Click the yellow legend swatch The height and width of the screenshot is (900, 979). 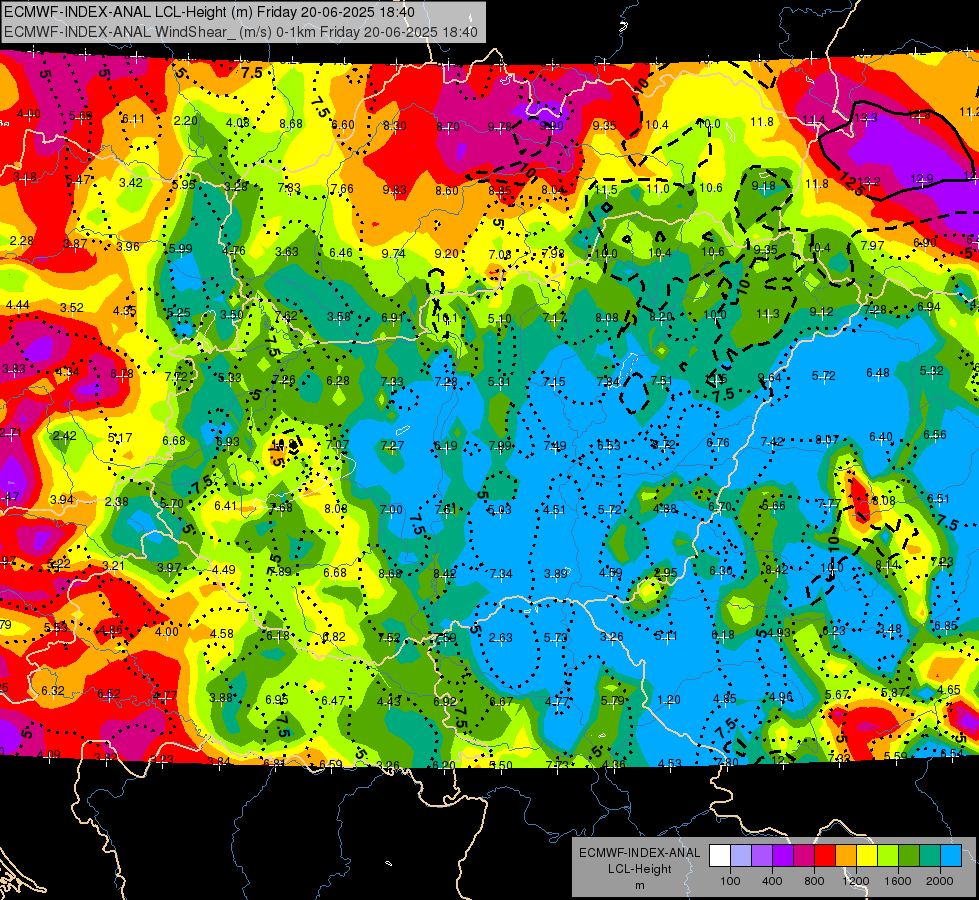click(867, 856)
